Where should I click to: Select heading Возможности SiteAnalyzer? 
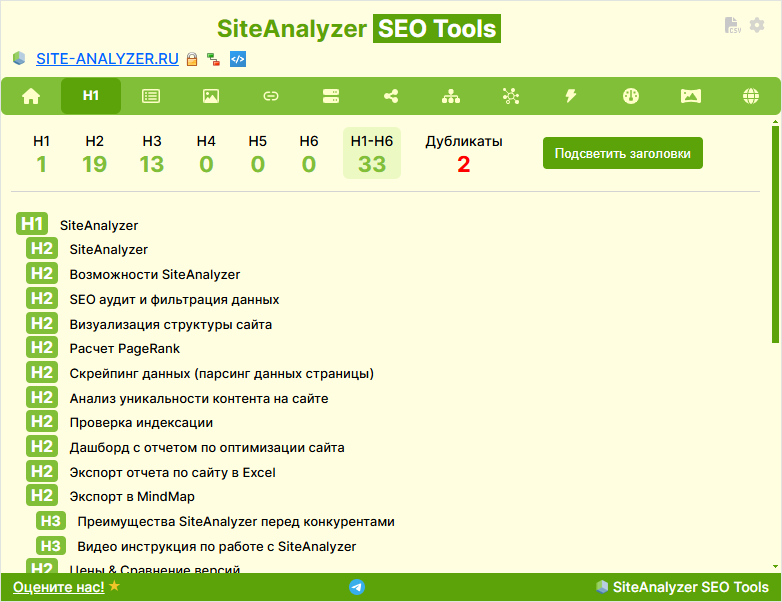pyautogui.click(x=155, y=274)
